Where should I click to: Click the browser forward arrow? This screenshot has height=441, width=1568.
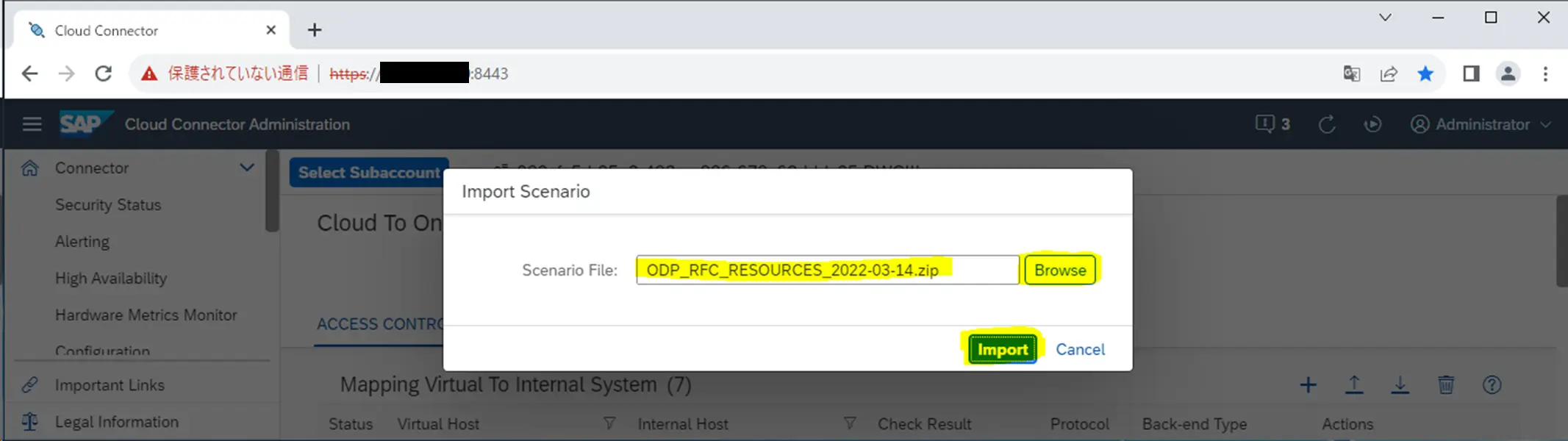66,73
